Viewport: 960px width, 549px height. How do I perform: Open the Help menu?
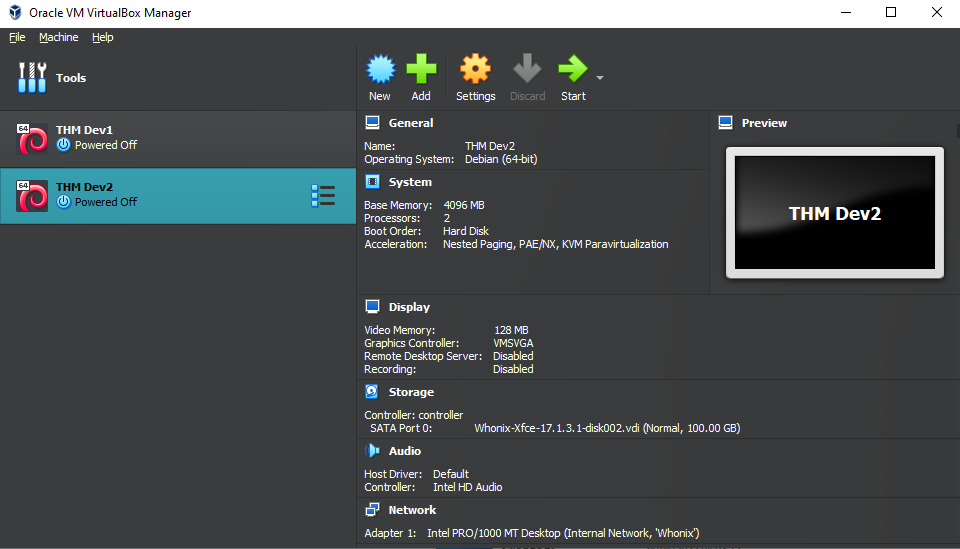(x=103, y=37)
